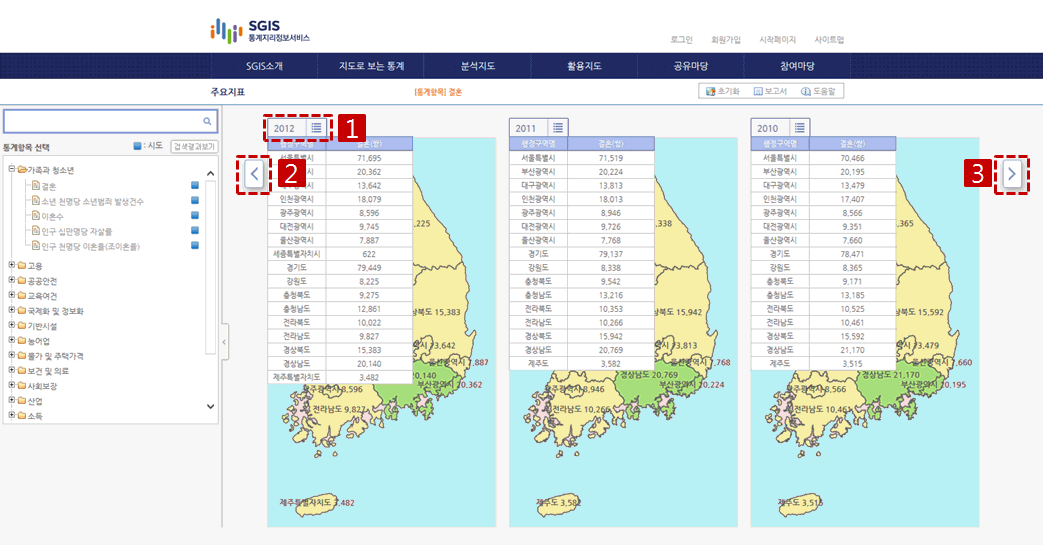Select the 이혼수 statistic item
This screenshot has height=545, width=1043.
tap(53, 216)
